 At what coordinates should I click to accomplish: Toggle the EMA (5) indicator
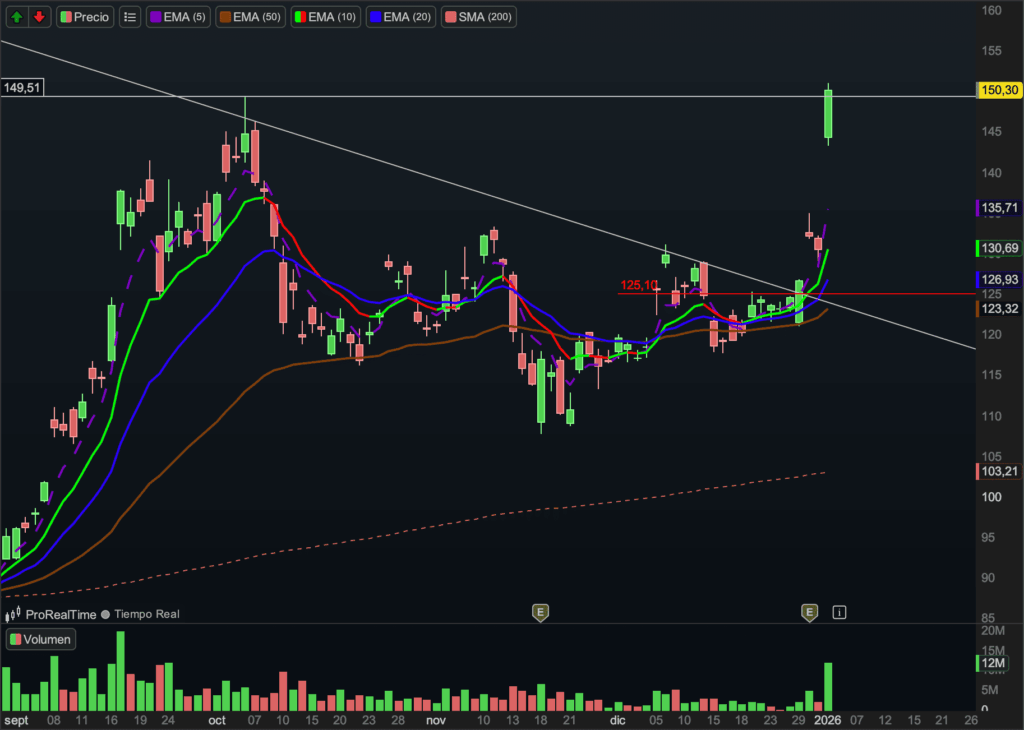point(179,17)
